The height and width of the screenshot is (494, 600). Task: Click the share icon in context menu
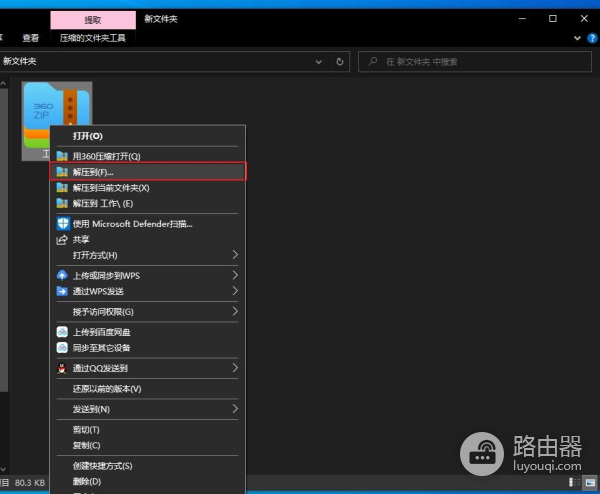62,239
